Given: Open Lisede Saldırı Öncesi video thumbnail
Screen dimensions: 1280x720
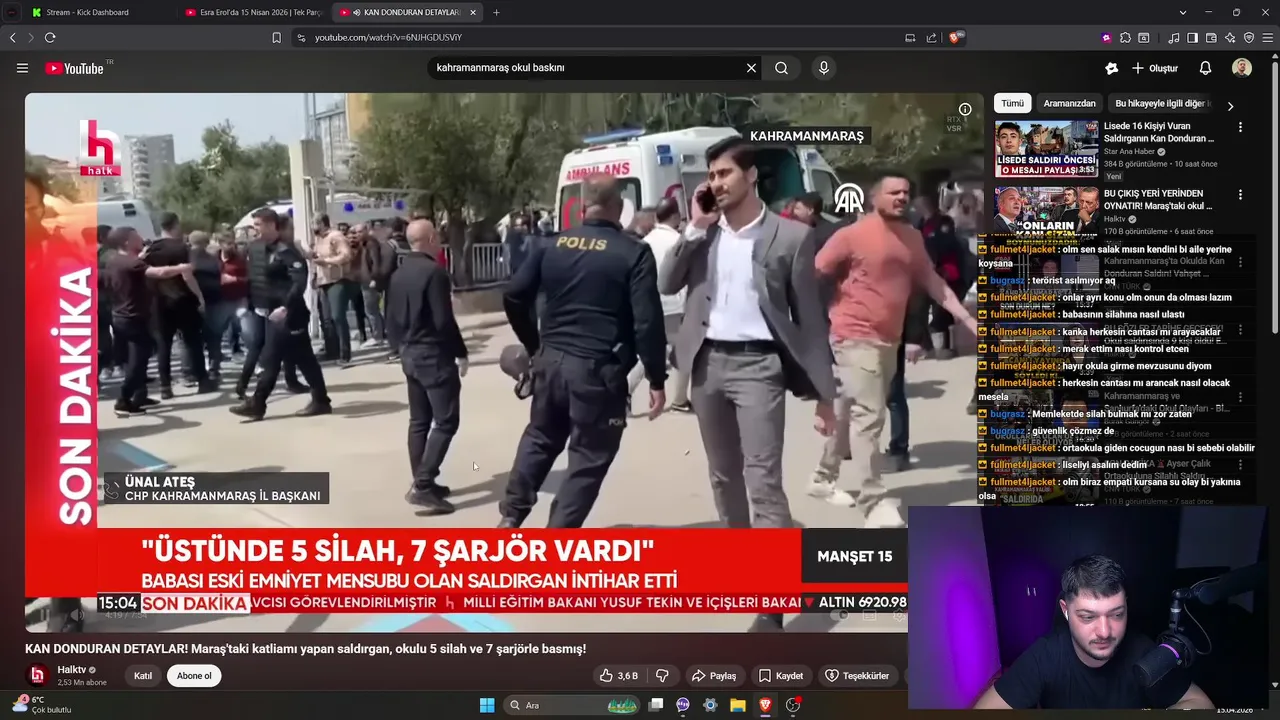Looking at the screenshot, I should tap(1046, 149).
